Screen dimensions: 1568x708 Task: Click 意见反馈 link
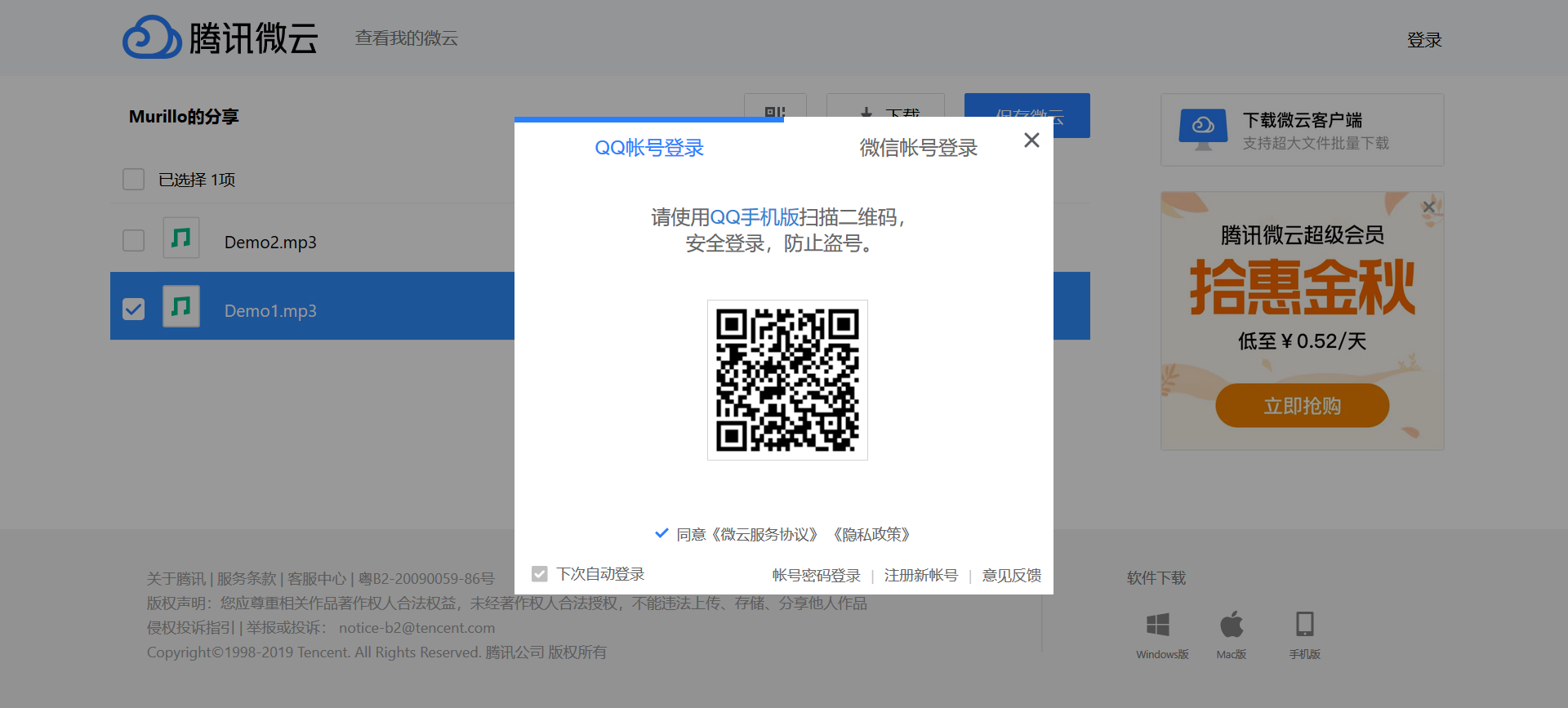click(1012, 575)
